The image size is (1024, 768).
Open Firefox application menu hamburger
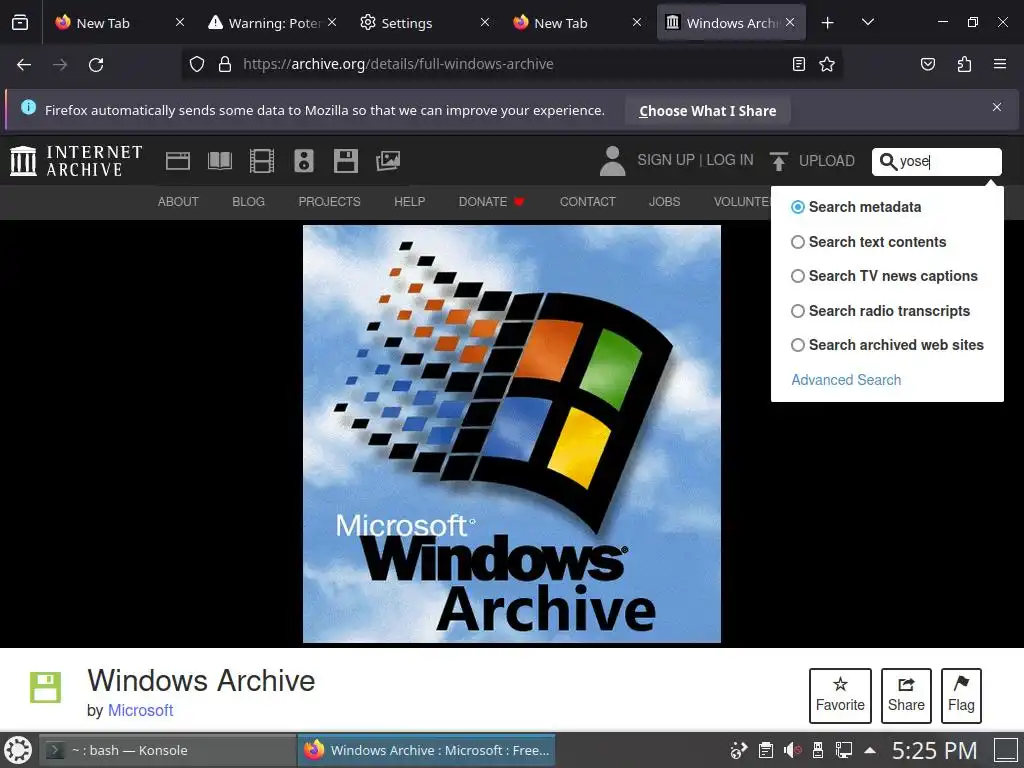coord(999,64)
